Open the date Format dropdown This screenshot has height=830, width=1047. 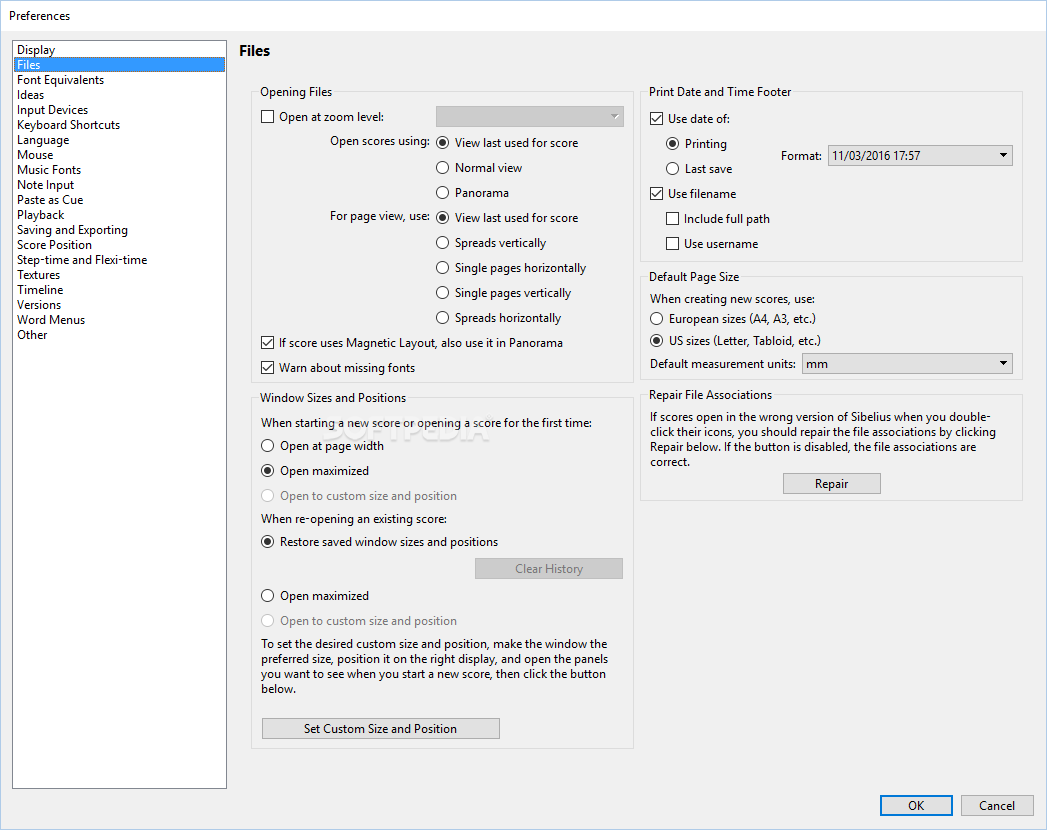point(920,156)
